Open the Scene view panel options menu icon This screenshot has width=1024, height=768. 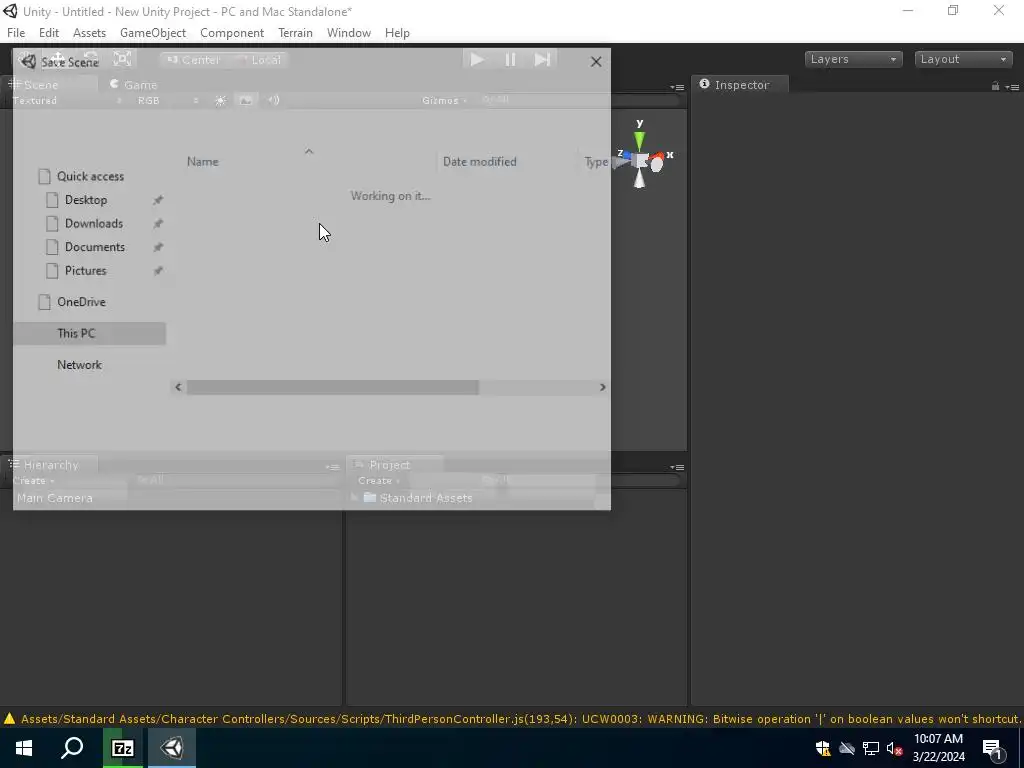[x=677, y=86]
